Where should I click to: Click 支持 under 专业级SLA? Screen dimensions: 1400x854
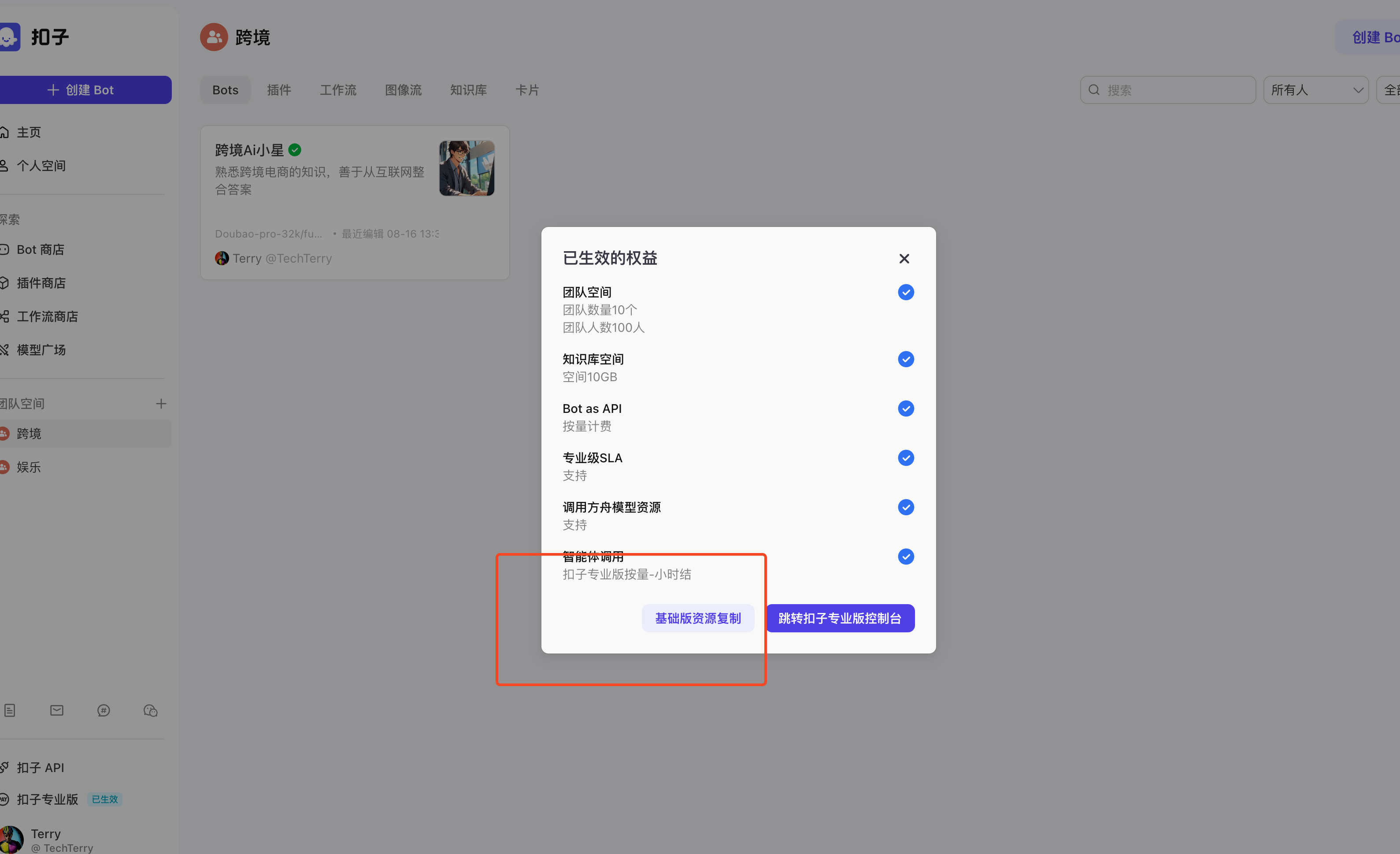coord(574,475)
